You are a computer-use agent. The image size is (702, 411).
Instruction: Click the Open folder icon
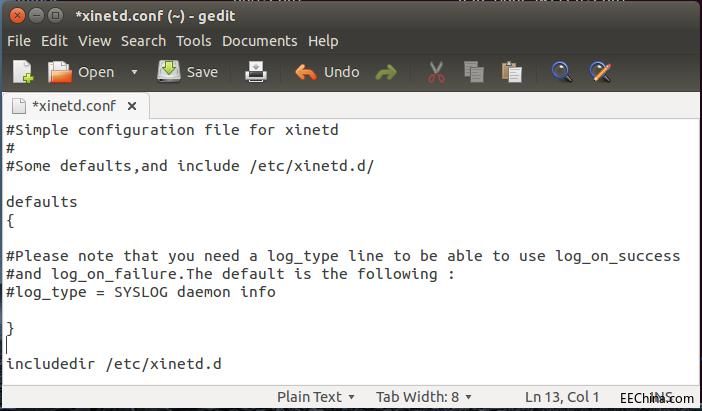click(60, 72)
